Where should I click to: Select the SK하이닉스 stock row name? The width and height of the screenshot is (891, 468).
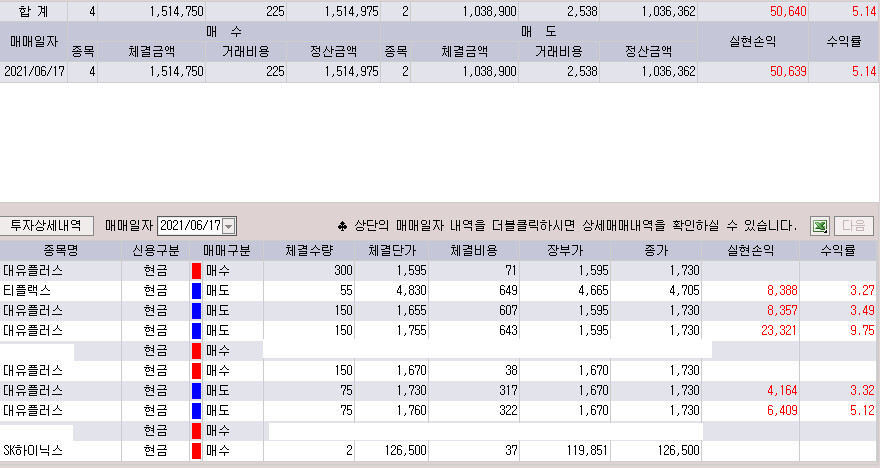(x=33, y=451)
